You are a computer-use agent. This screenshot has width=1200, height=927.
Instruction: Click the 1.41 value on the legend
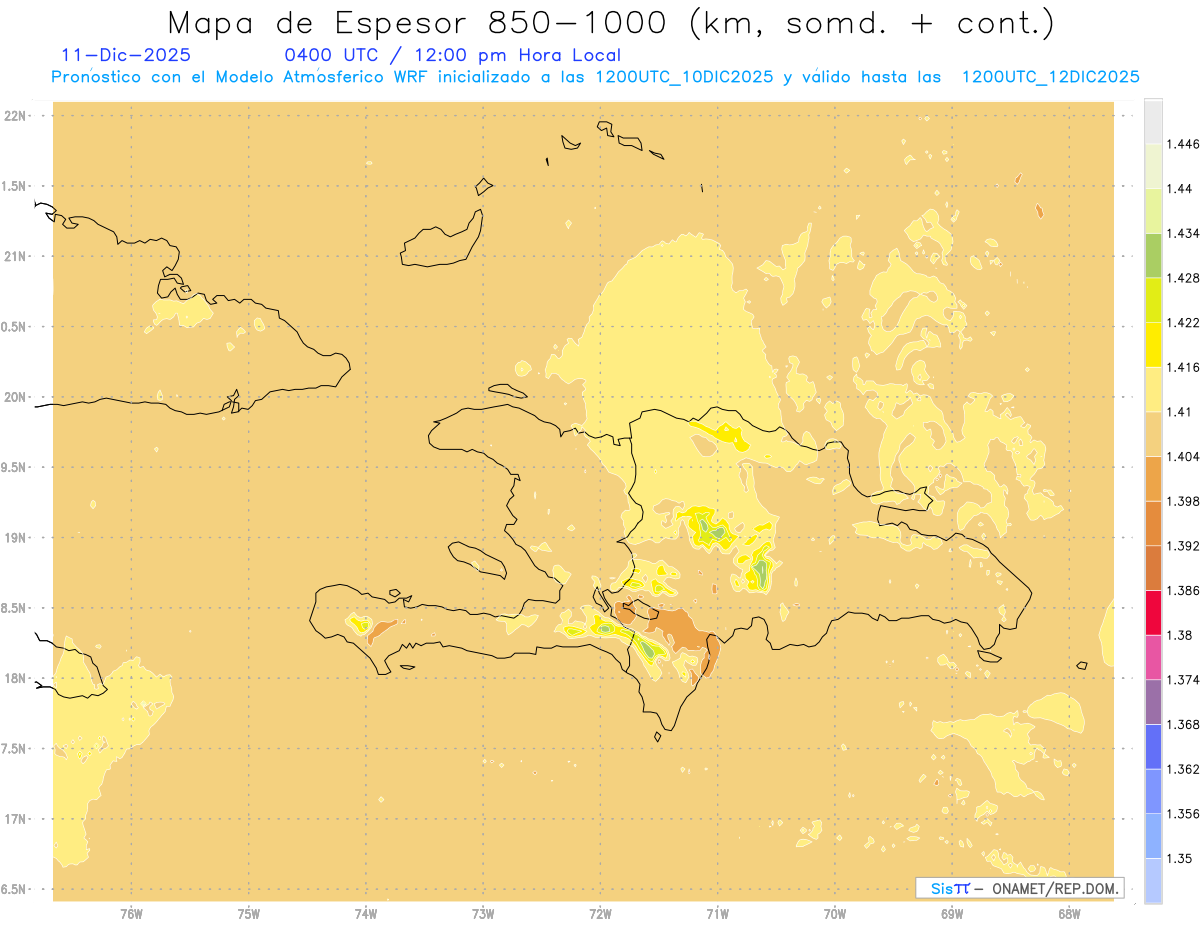click(x=1180, y=412)
